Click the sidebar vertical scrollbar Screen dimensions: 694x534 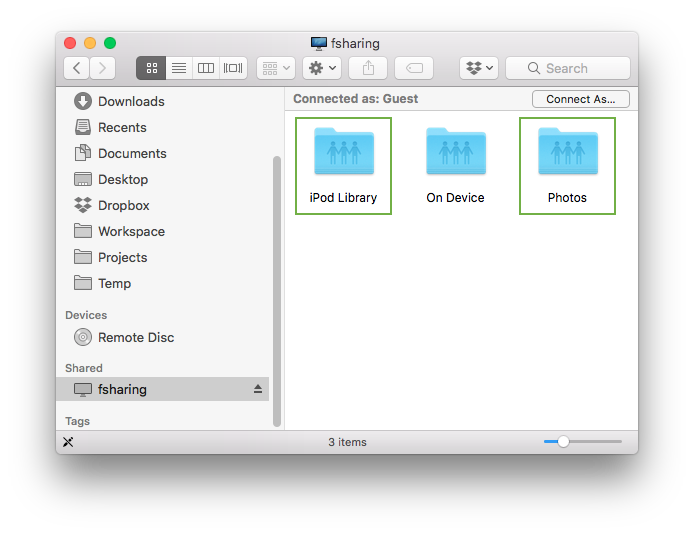(x=277, y=292)
